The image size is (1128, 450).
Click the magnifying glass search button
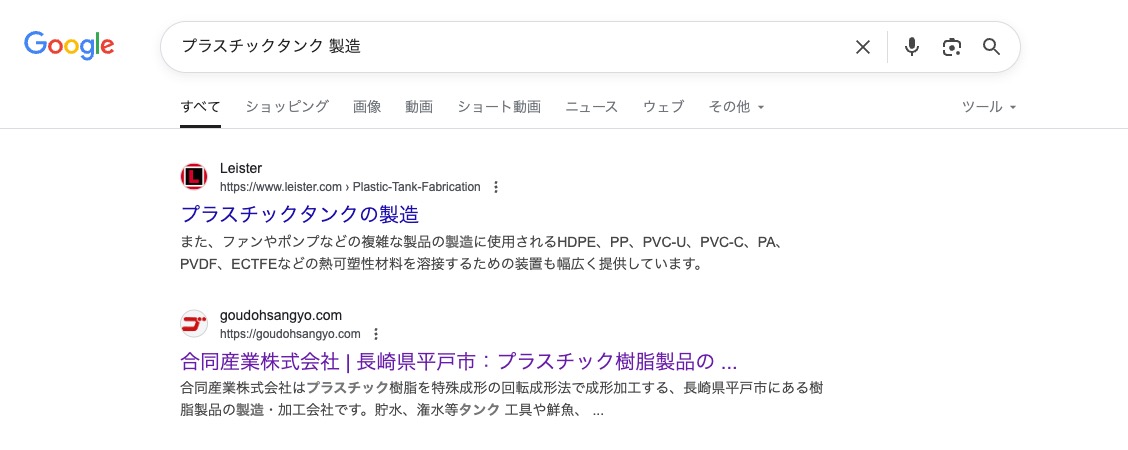point(991,47)
